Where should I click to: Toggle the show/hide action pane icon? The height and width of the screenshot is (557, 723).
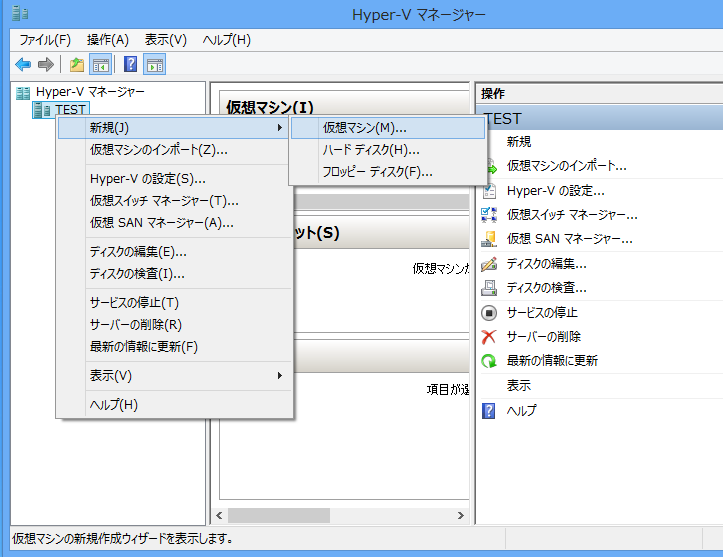point(155,65)
